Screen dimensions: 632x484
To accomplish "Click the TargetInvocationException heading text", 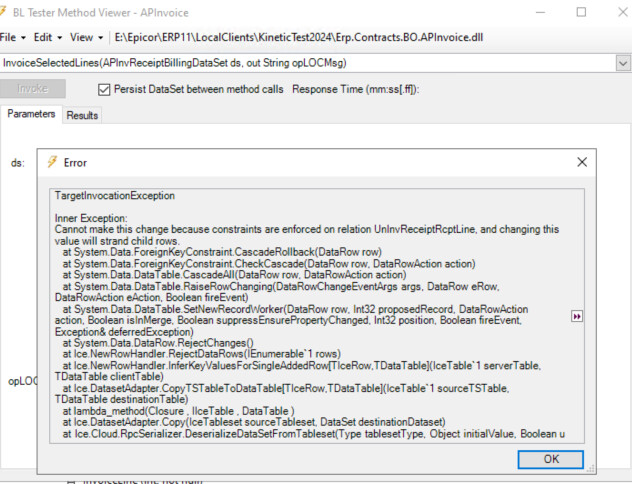I will click(115, 196).
